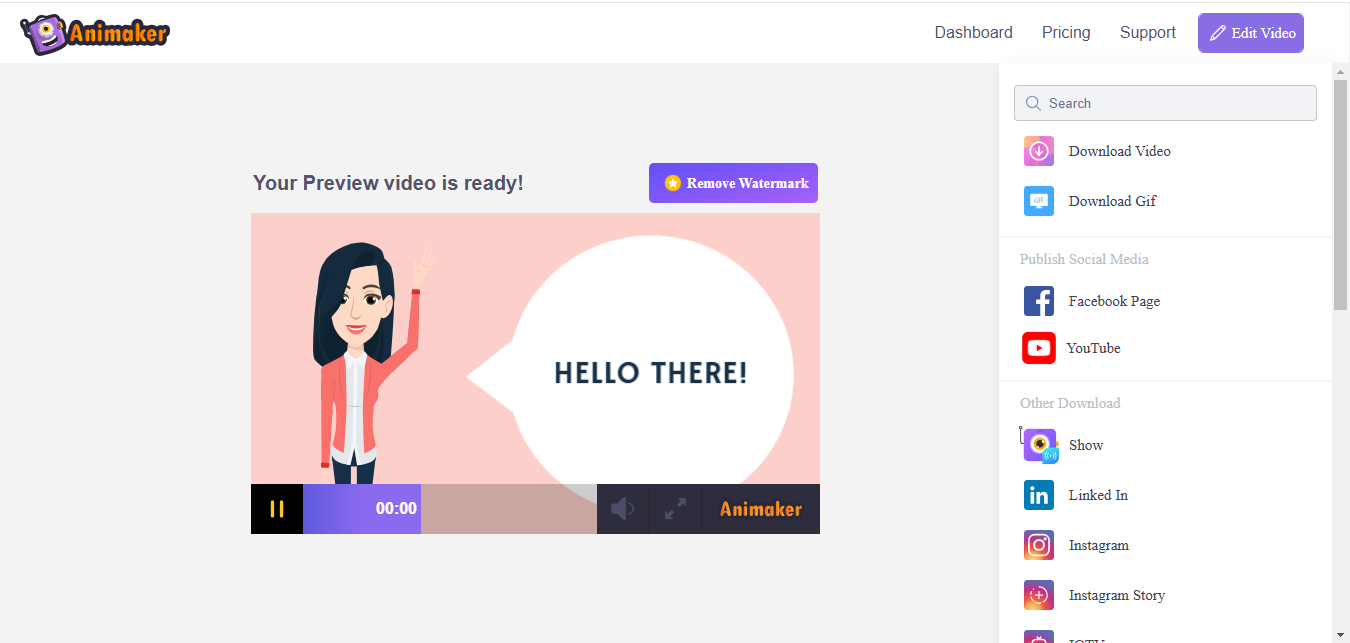Select the Instagram Story text label
1350x643 pixels.
click(x=1117, y=595)
